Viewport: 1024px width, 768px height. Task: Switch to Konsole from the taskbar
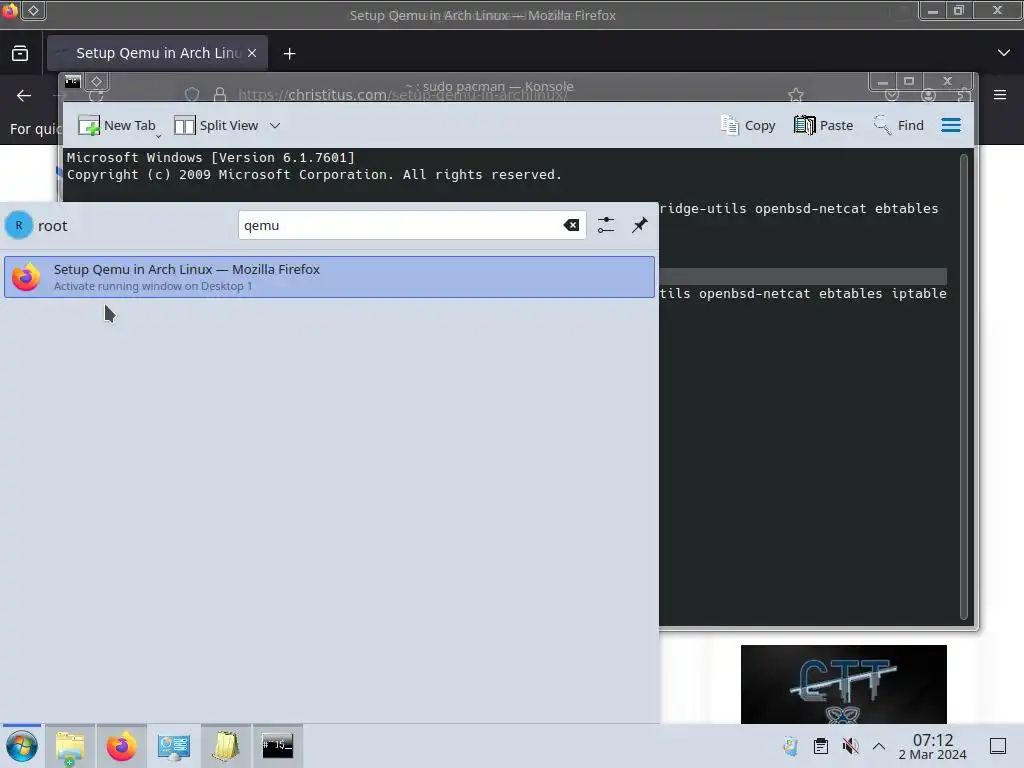point(278,746)
